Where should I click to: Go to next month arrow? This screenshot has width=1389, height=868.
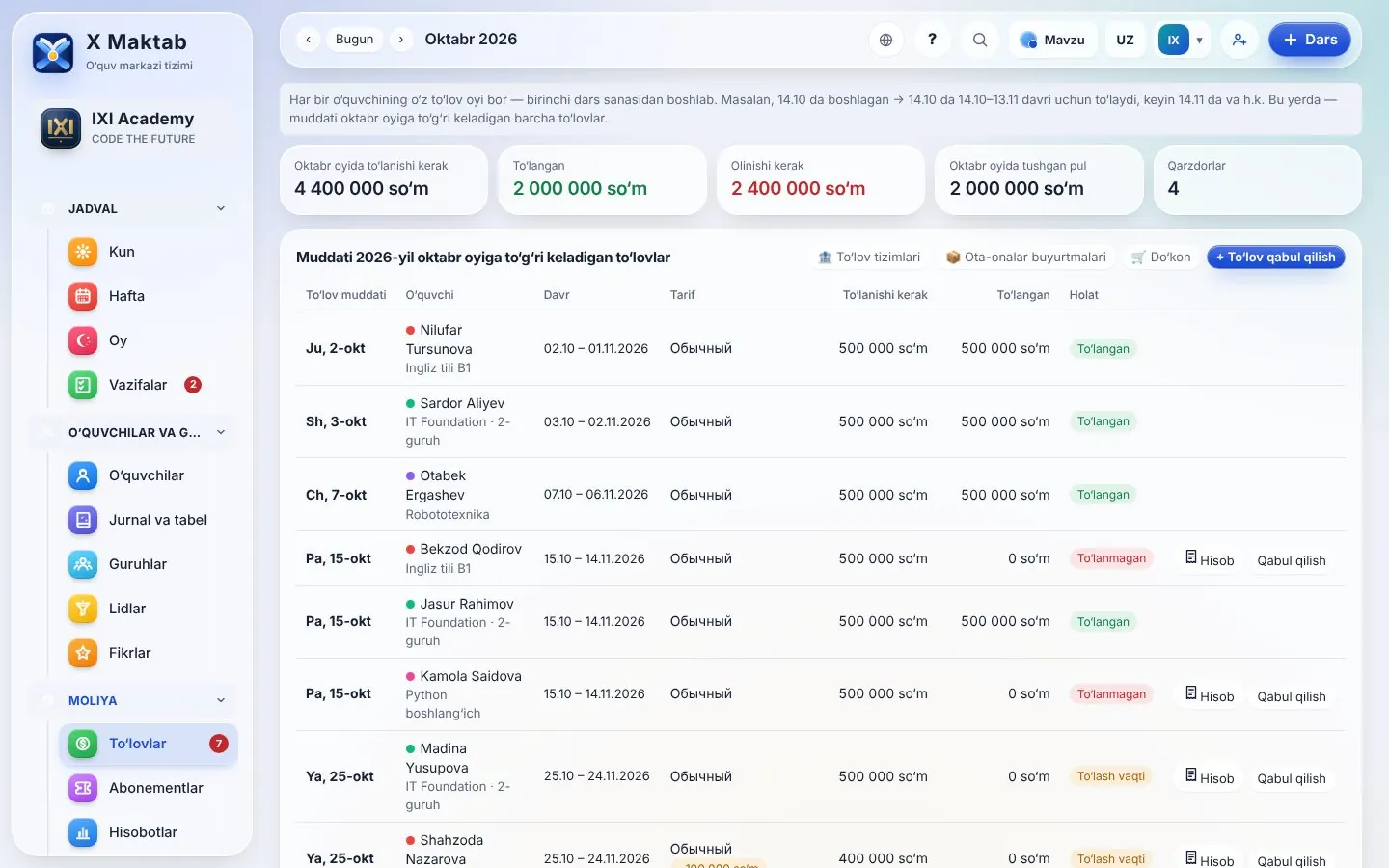[x=401, y=40]
